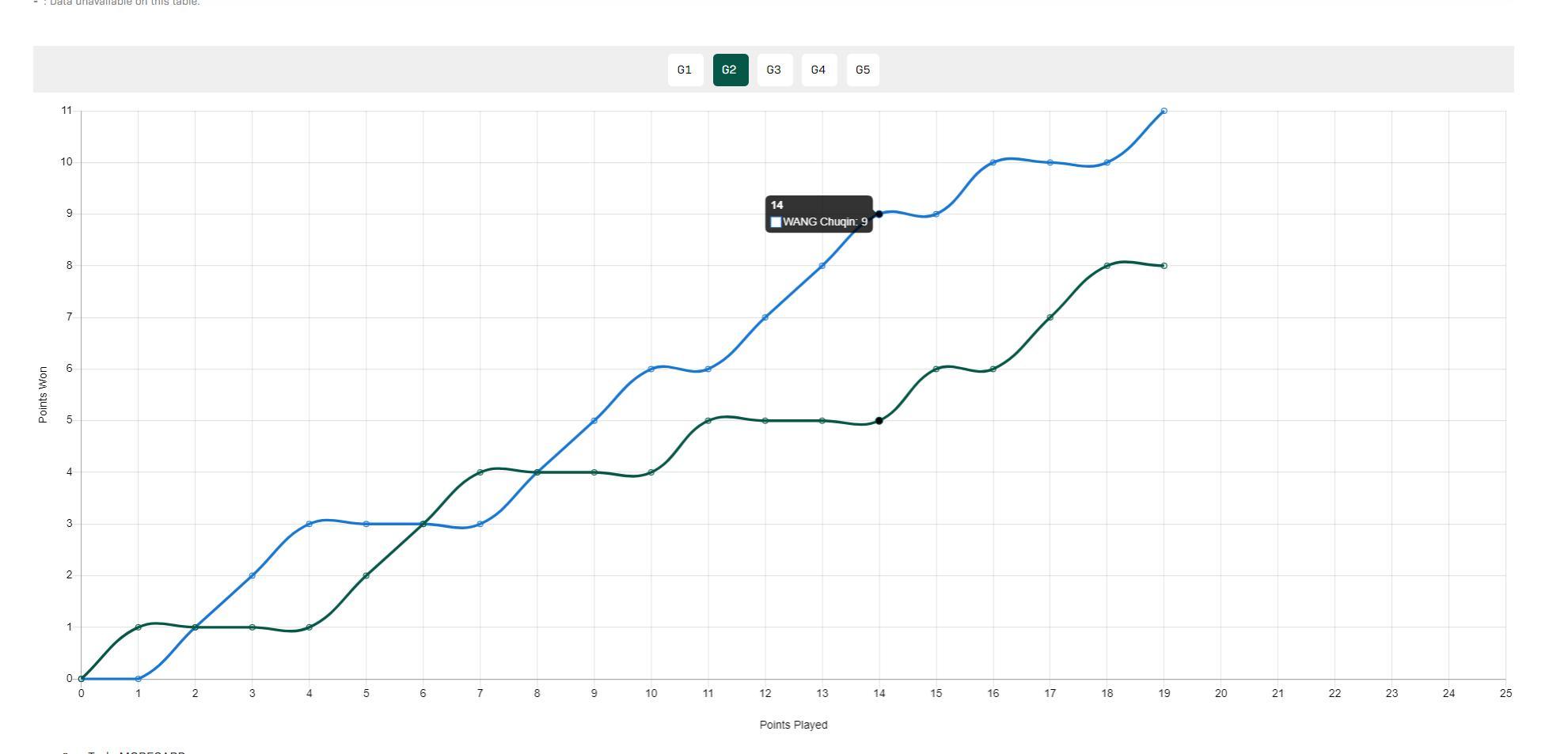The width and height of the screenshot is (1568, 754).
Task: Click highlighted green point at 14 points played
Action: pos(879,421)
